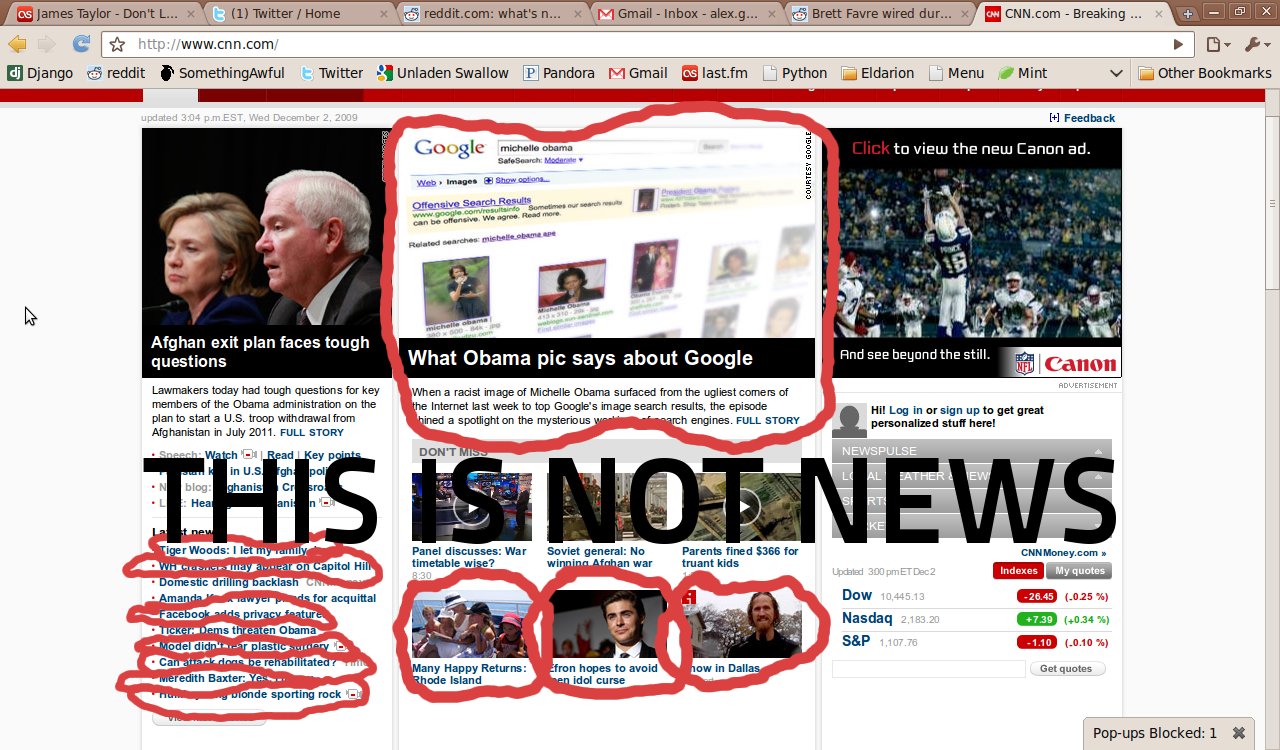The height and width of the screenshot is (750, 1280).
Task: Open the Mint bookmark
Action: pyautogui.click(x=1022, y=73)
